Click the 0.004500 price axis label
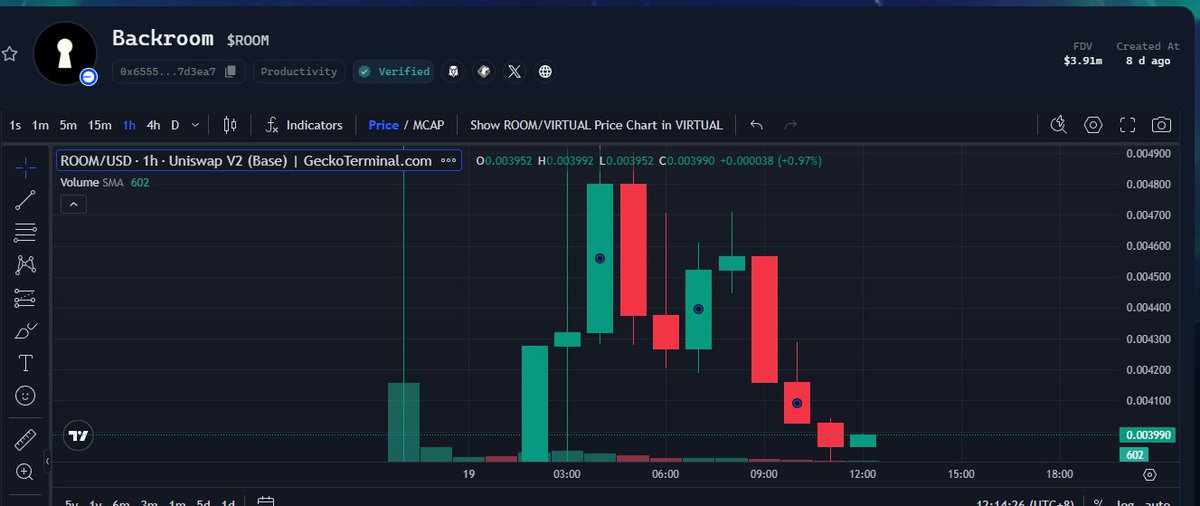Screen dimensions: 1200x506 (x=1146, y=277)
